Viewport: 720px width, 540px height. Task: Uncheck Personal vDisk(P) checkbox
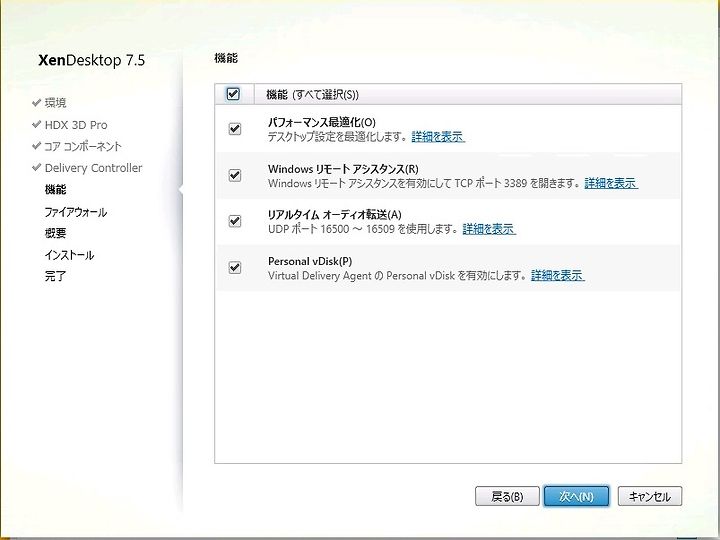(235, 267)
